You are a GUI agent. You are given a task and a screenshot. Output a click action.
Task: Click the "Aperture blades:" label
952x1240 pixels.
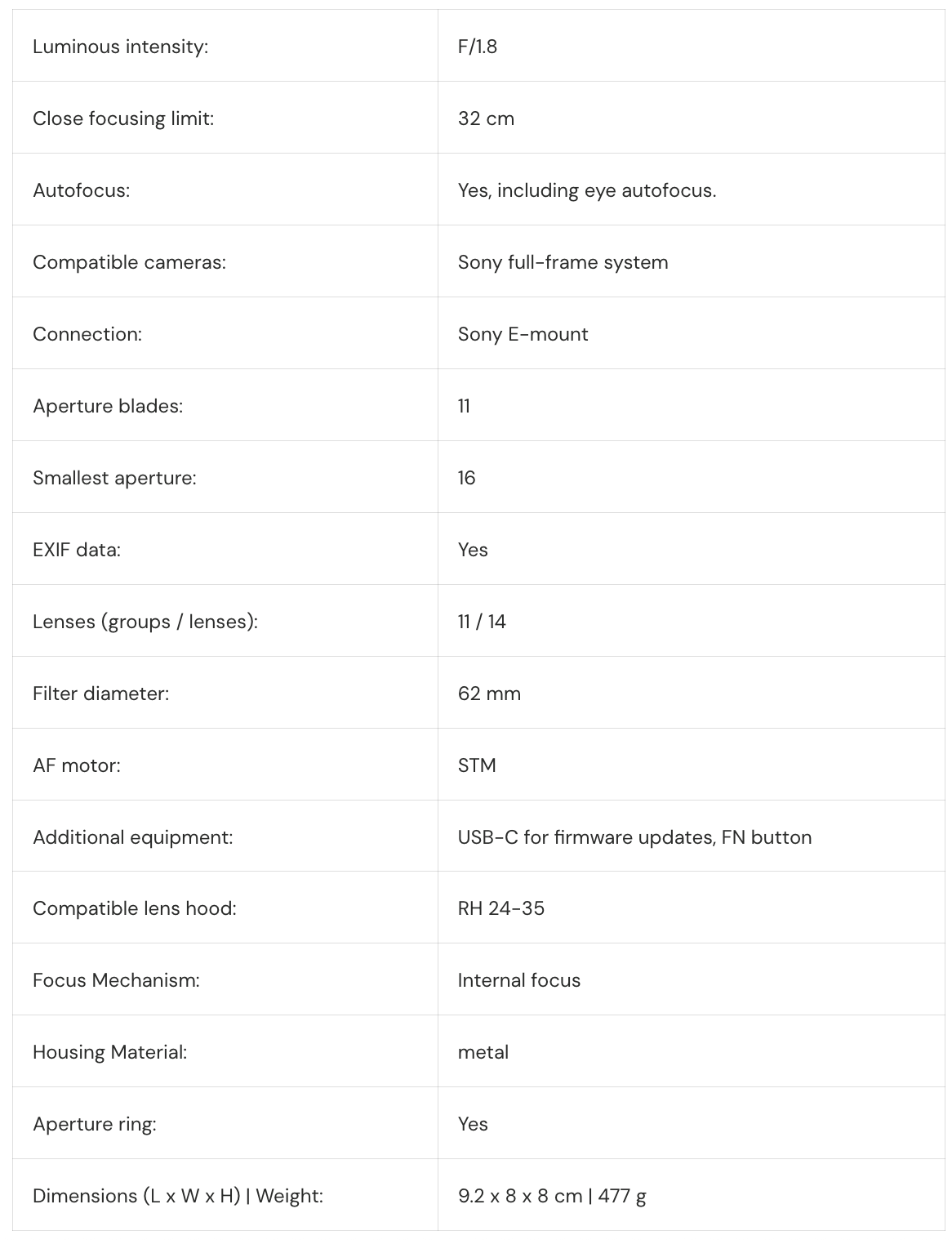[x=108, y=406]
